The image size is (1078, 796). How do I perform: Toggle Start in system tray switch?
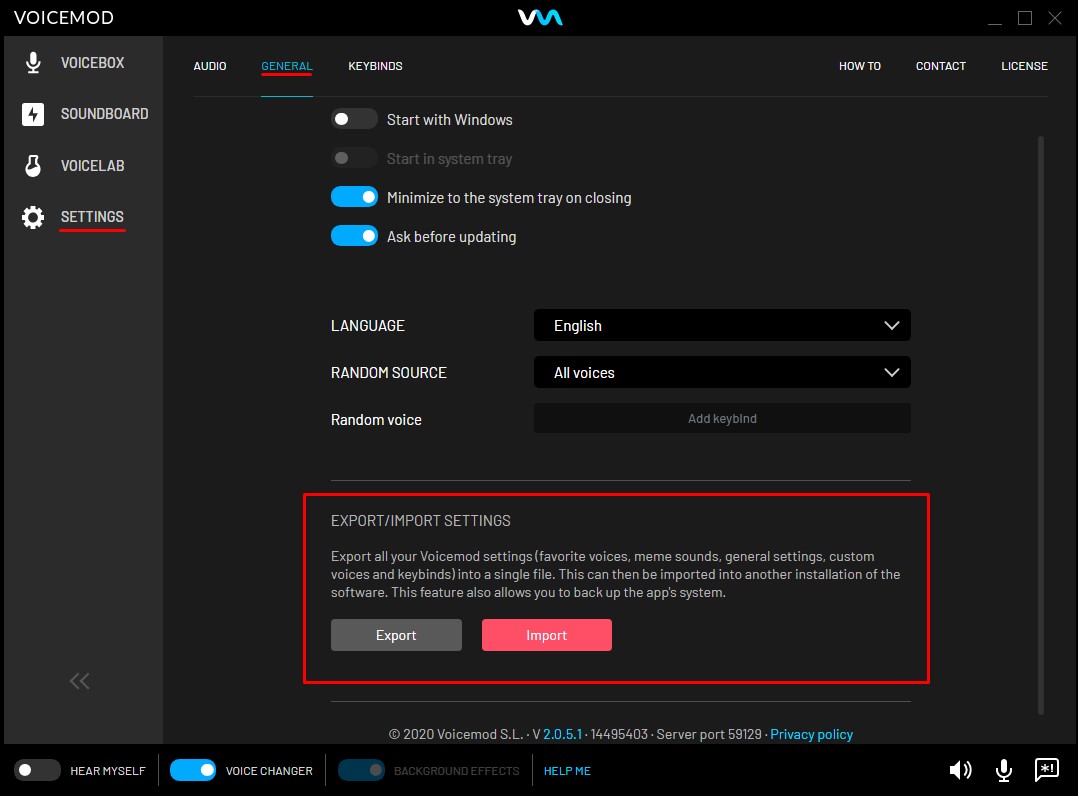coord(354,158)
